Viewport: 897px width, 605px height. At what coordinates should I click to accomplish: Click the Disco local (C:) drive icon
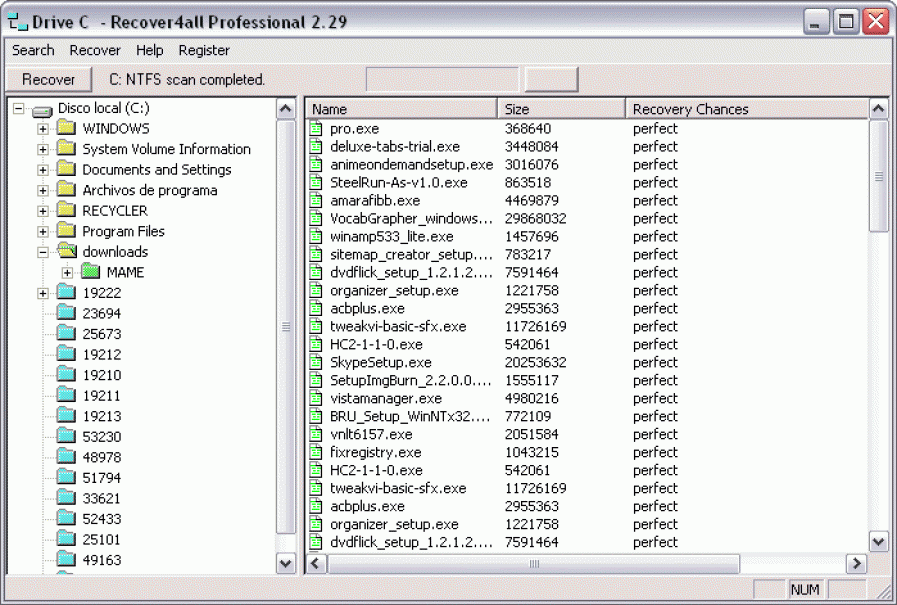coord(42,109)
